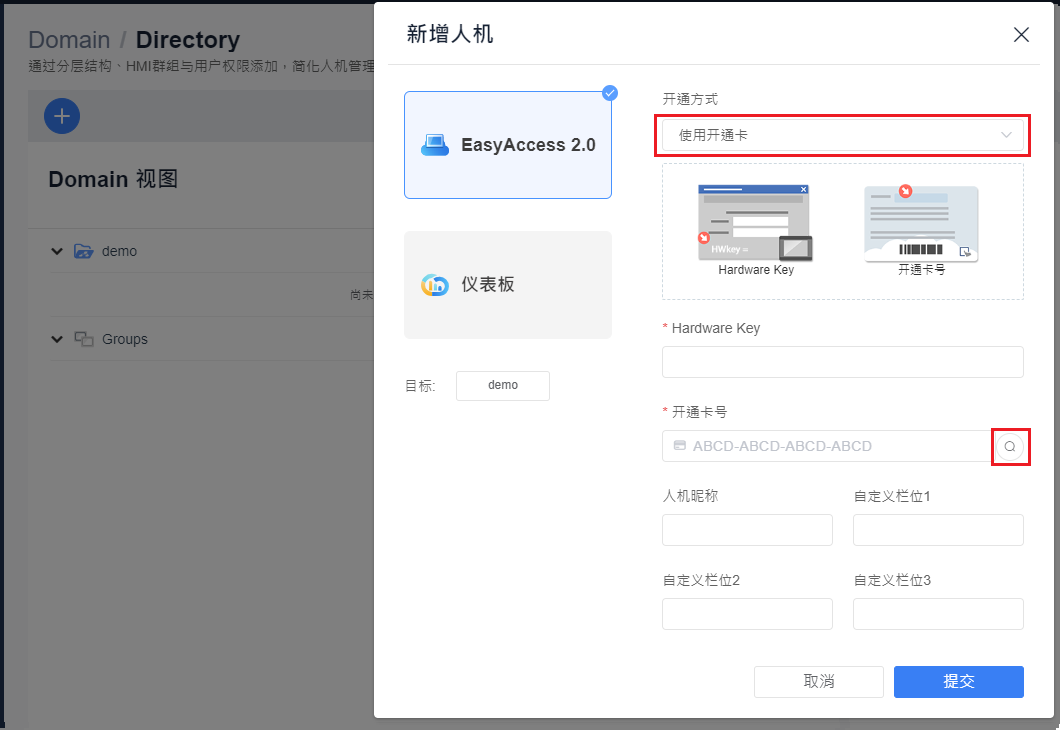This screenshot has height=730, width=1060.
Task: Collapse the demo tree node chevron
Action: pos(57,251)
